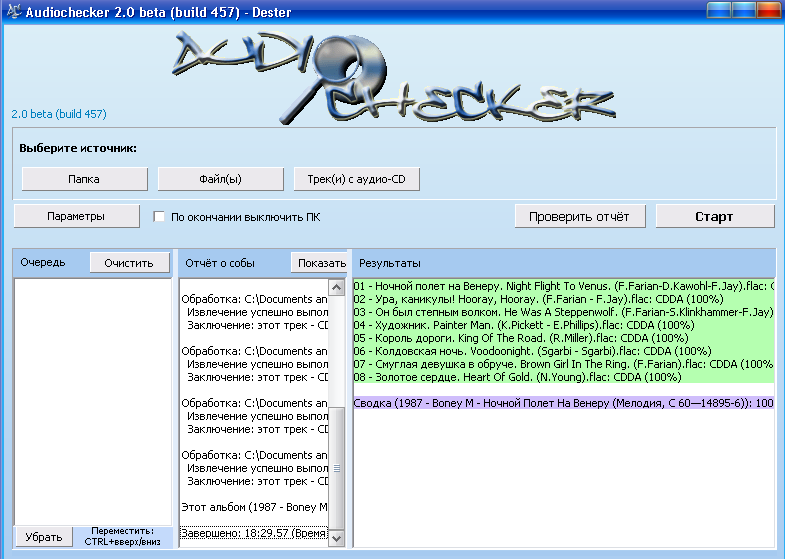The width and height of the screenshot is (785, 559).
Task: Choose Файл(ы) as the source
Action: [x=220, y=179]
